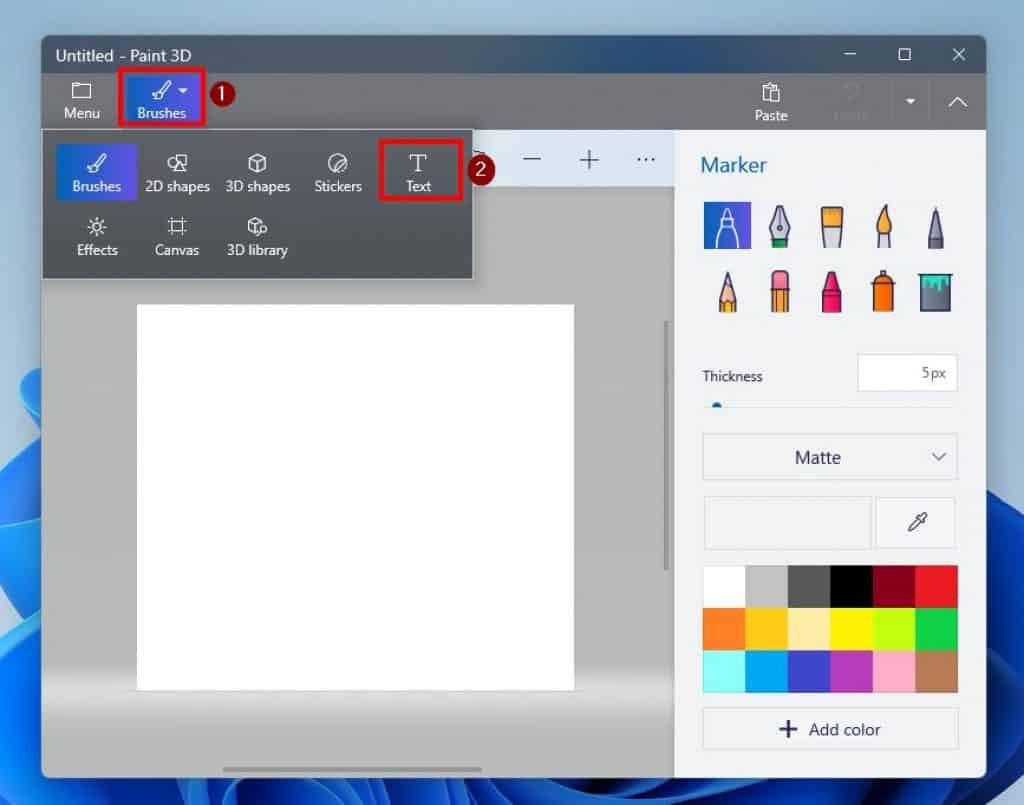Viewport: 1024px width, 805px height.
Task: Click the Thickness value field
Action: pos(907,373)
